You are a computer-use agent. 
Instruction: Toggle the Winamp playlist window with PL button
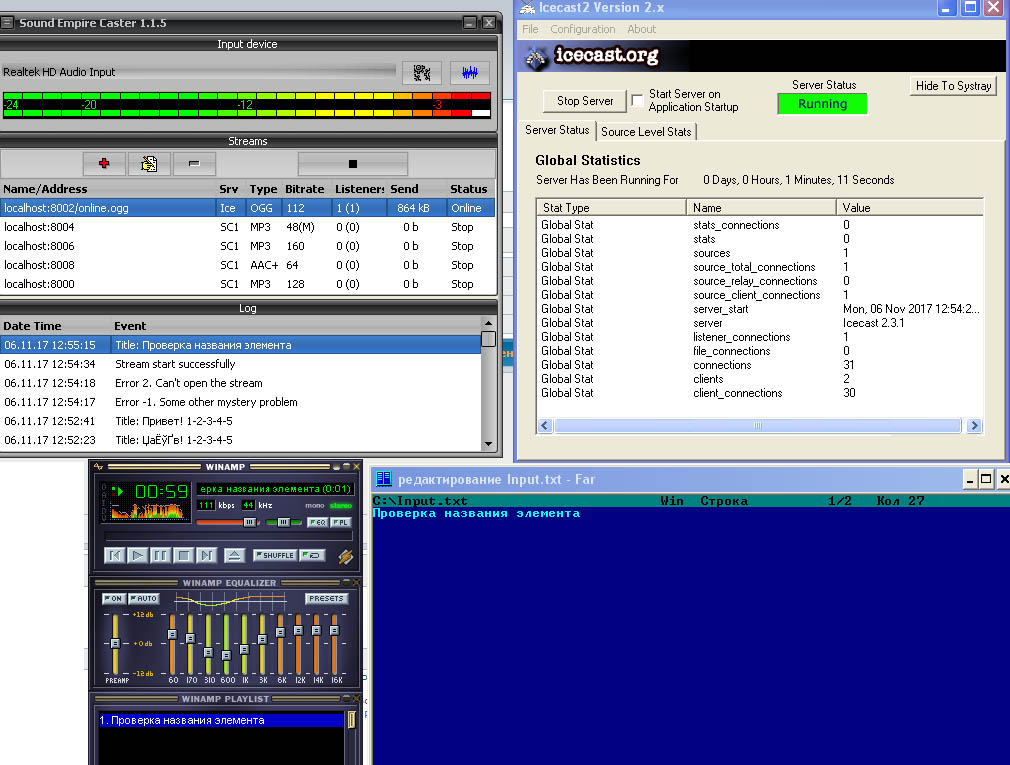(x=341, y=522)
